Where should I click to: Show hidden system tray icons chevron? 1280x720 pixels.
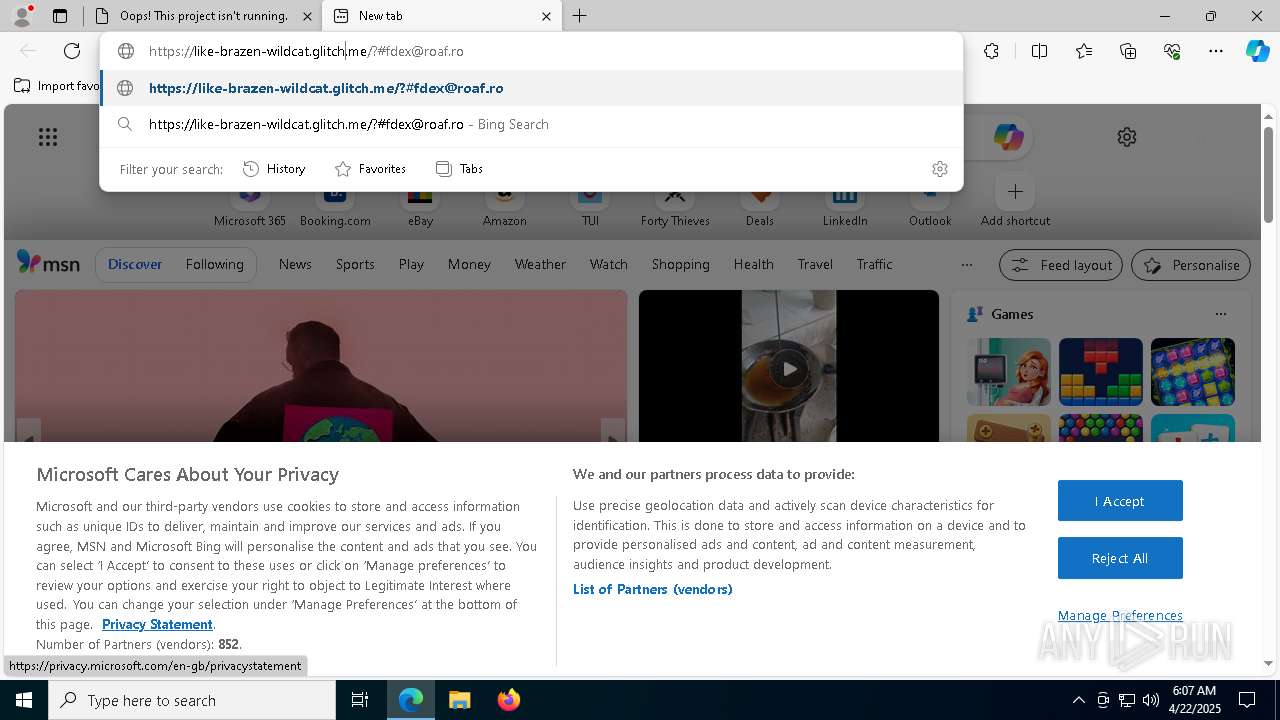point(1078,700)
